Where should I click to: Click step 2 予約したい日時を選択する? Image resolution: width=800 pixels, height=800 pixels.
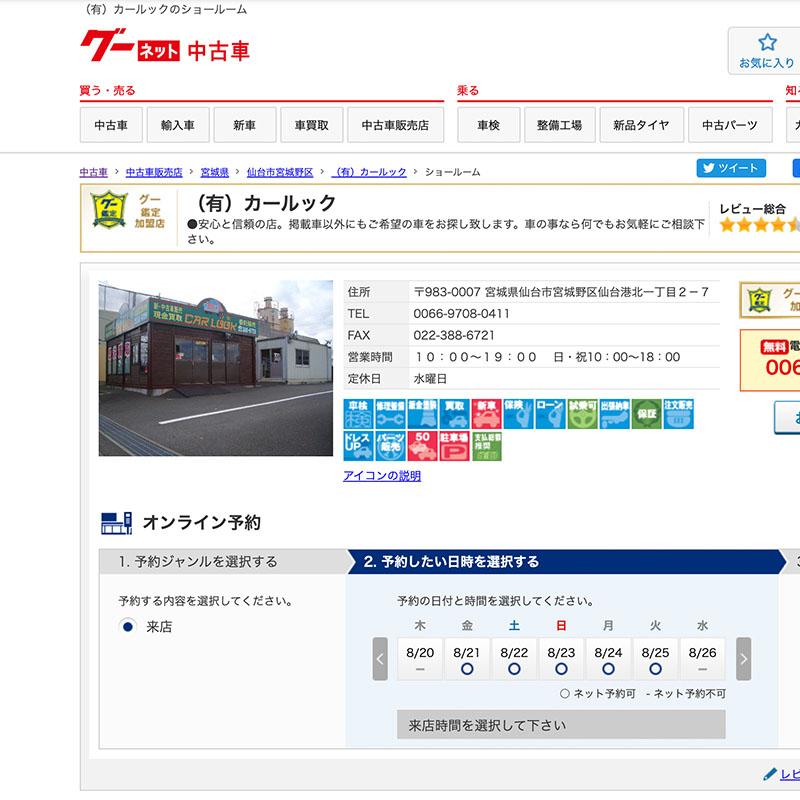click(x=566, y=561)
